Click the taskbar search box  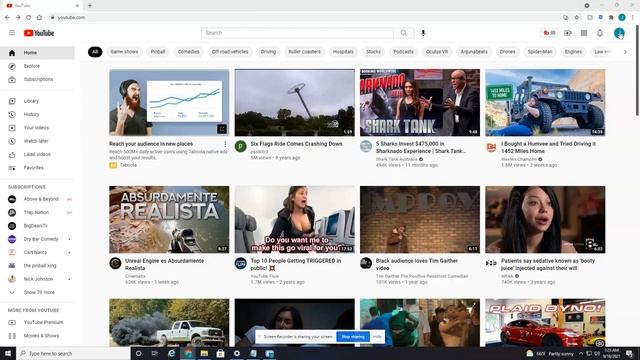73,353
